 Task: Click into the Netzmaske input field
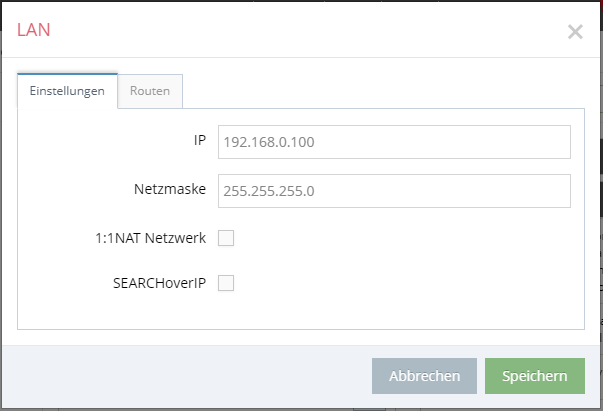(x=394, y=191)
